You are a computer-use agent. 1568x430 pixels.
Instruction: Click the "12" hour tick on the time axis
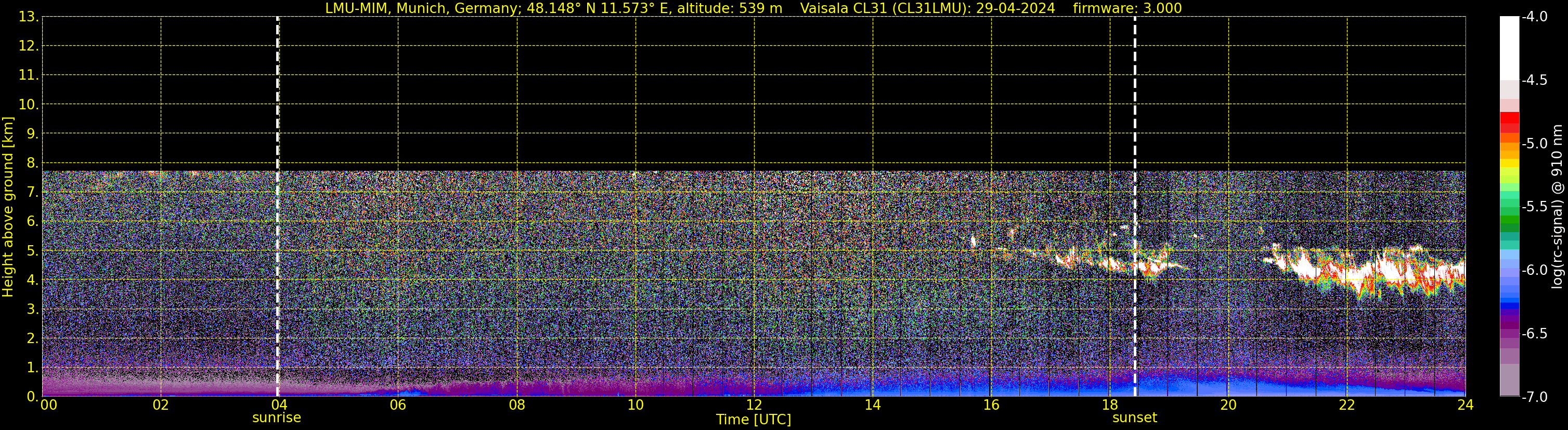click(754, 406)
